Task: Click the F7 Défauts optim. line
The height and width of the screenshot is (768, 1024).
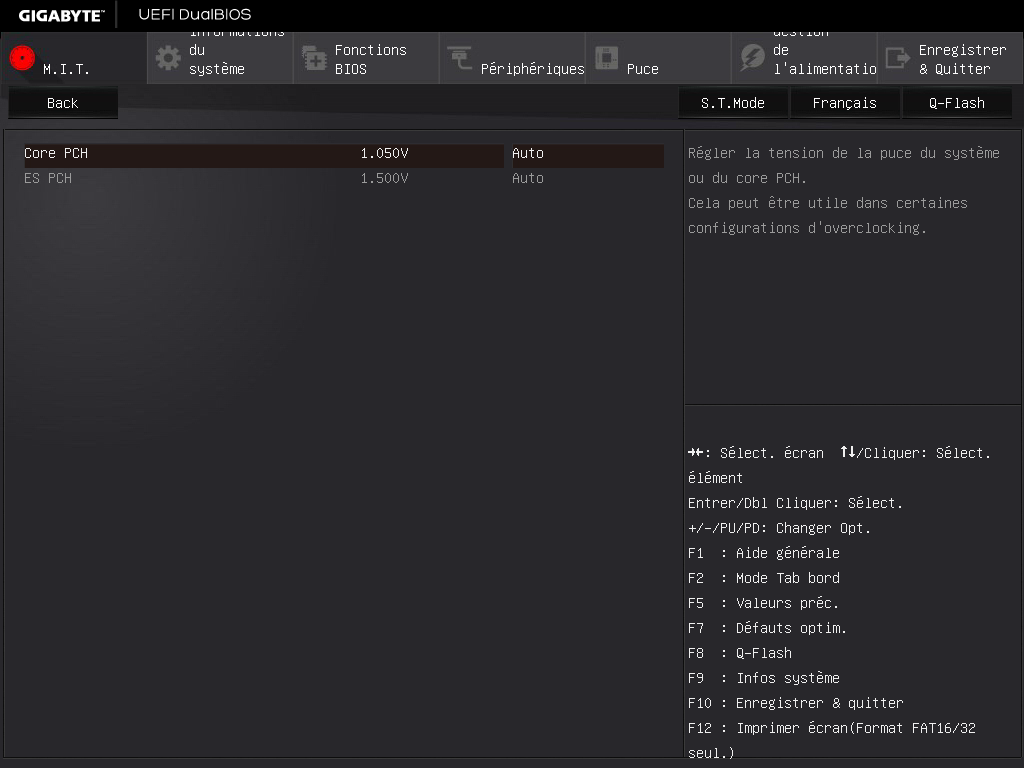Action: pos(767,628)
